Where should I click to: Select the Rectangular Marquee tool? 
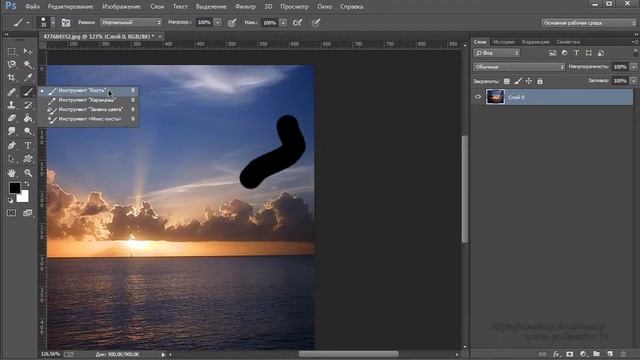(x=11, y=51)
